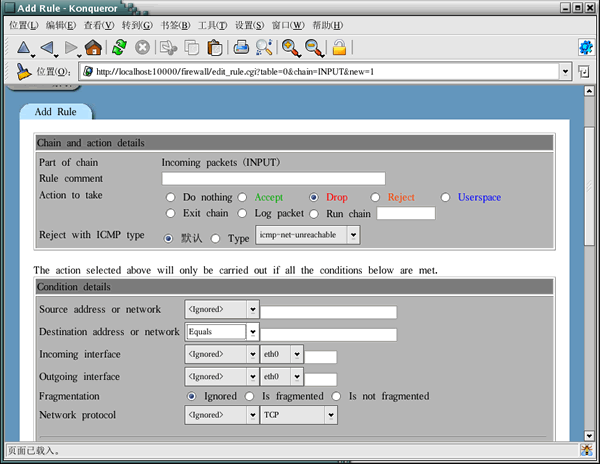Open Find in page magnifier icon

coord(264,48)
